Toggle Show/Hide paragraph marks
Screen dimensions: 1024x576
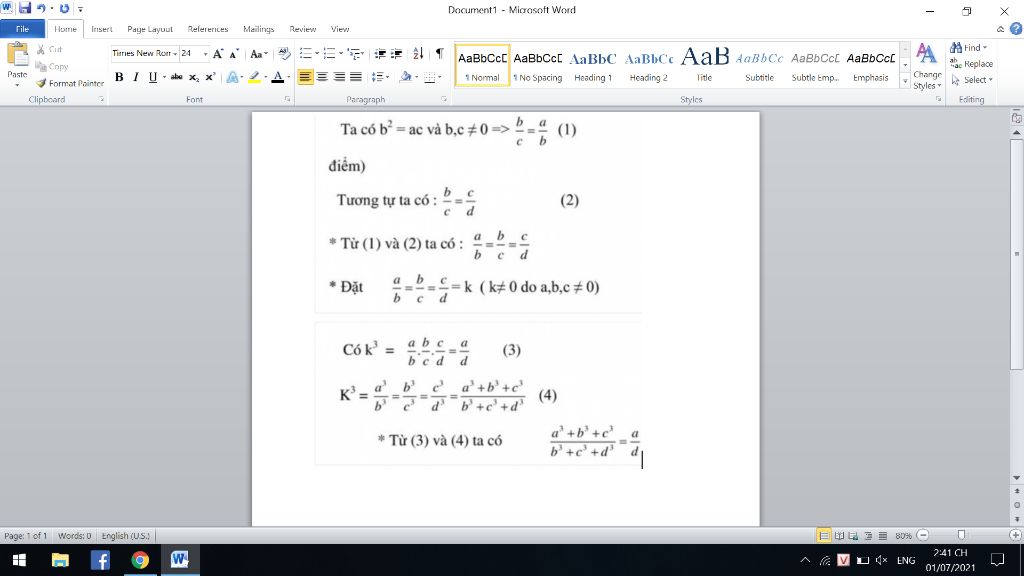pos(440,54)
